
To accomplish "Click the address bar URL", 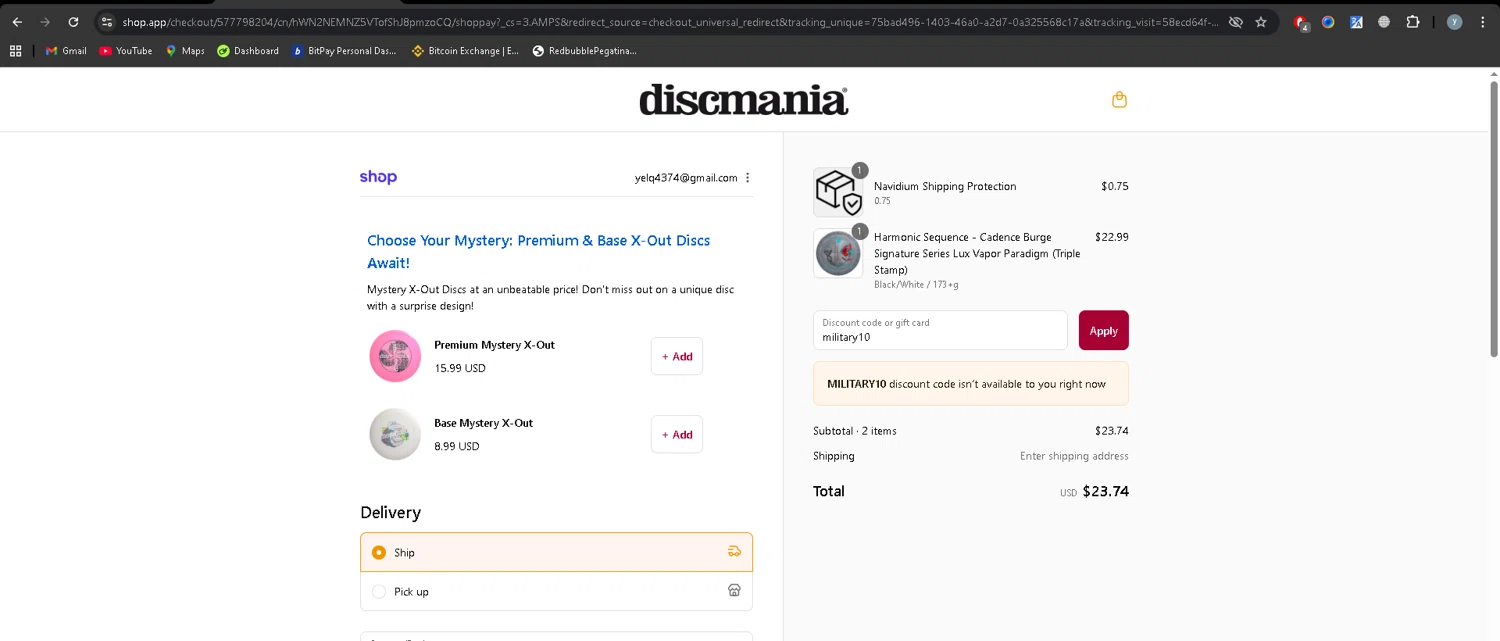I will (x=670, y=22).
